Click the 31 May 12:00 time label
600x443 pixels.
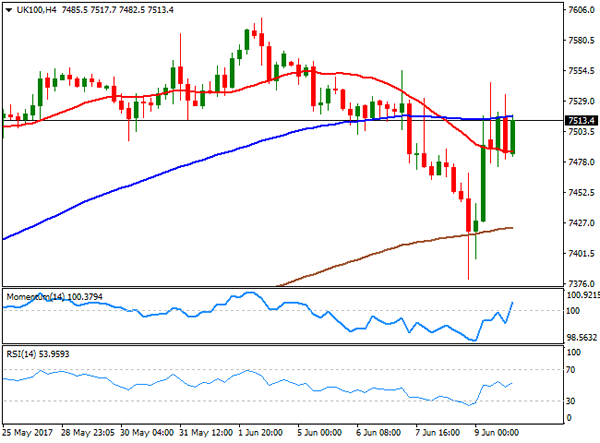[206, 433]
